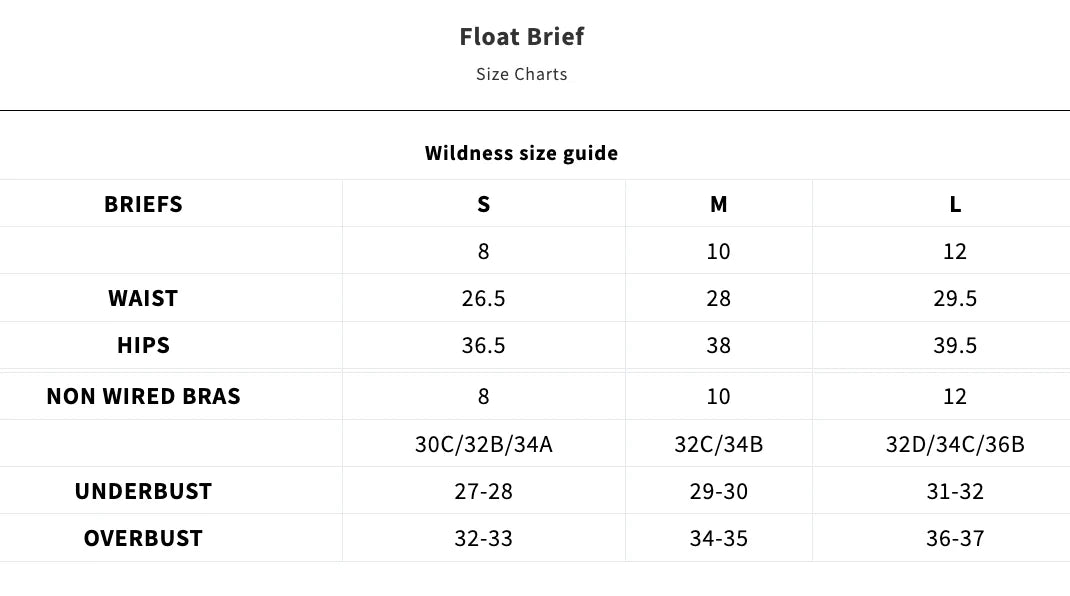Click underbust range 29-30 cell

click(718, 491)
